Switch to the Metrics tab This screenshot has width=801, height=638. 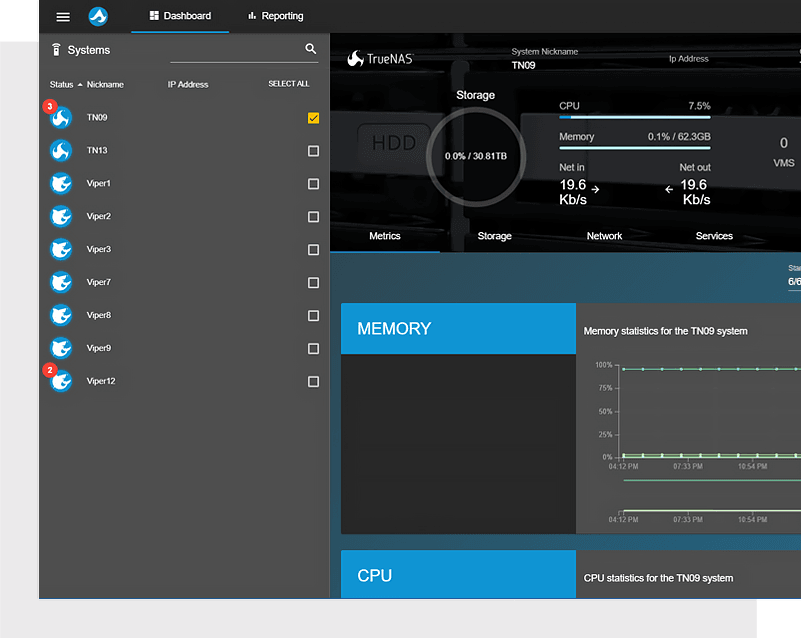click(385, 236)
